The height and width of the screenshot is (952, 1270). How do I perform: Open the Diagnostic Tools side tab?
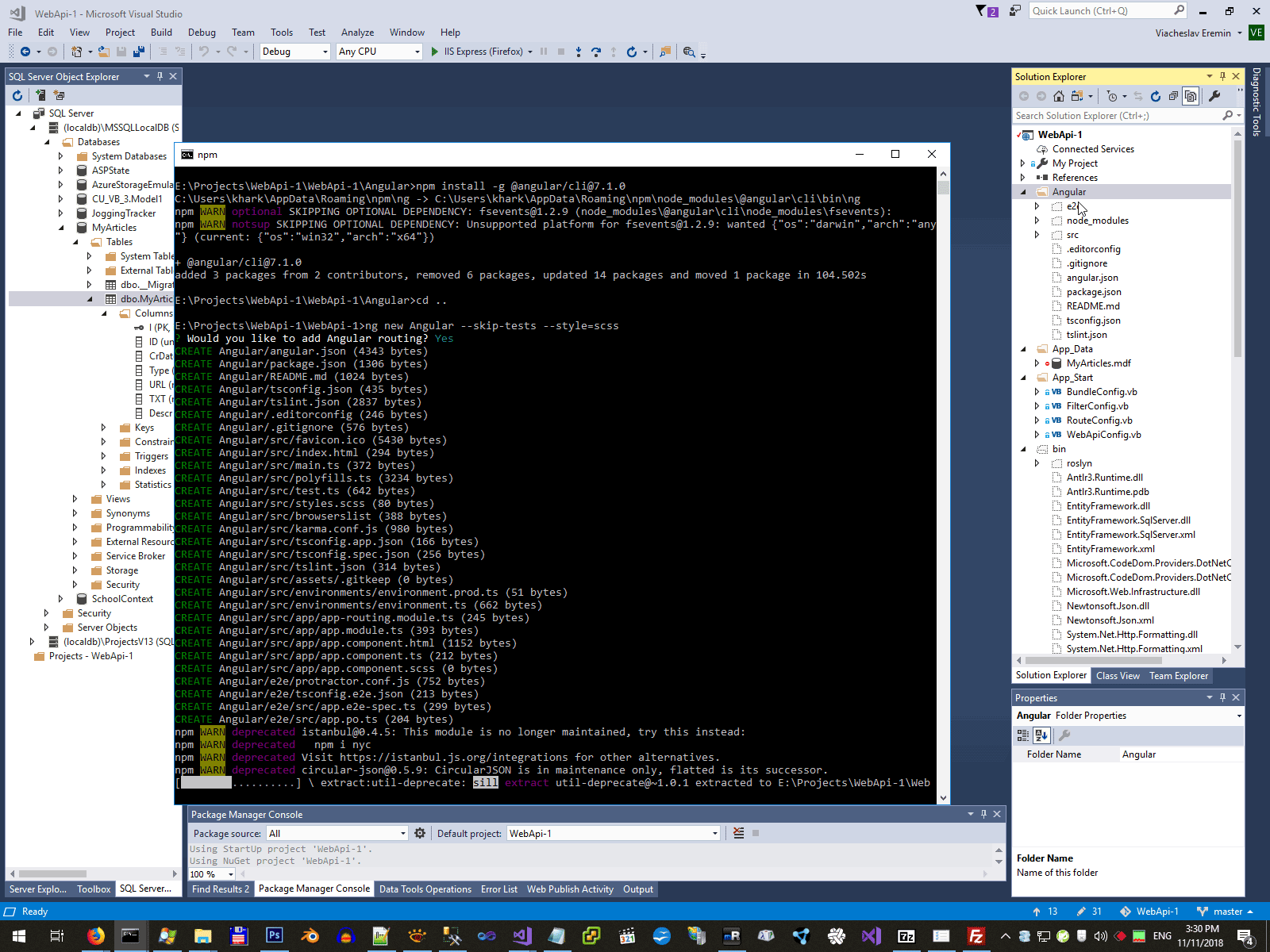point(1256,102)
